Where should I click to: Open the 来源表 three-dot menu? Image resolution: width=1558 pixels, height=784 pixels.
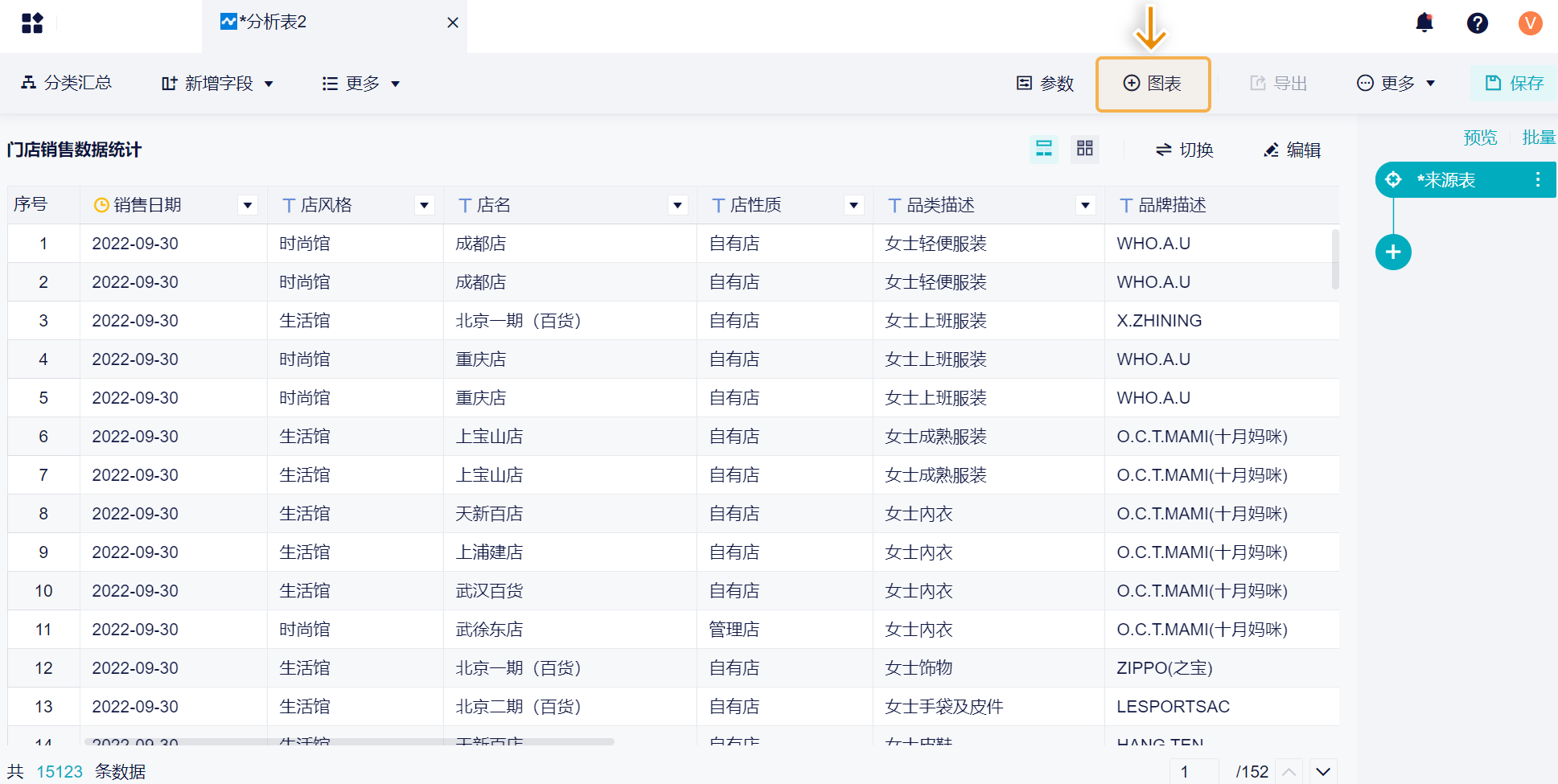tap(1537, 180)
